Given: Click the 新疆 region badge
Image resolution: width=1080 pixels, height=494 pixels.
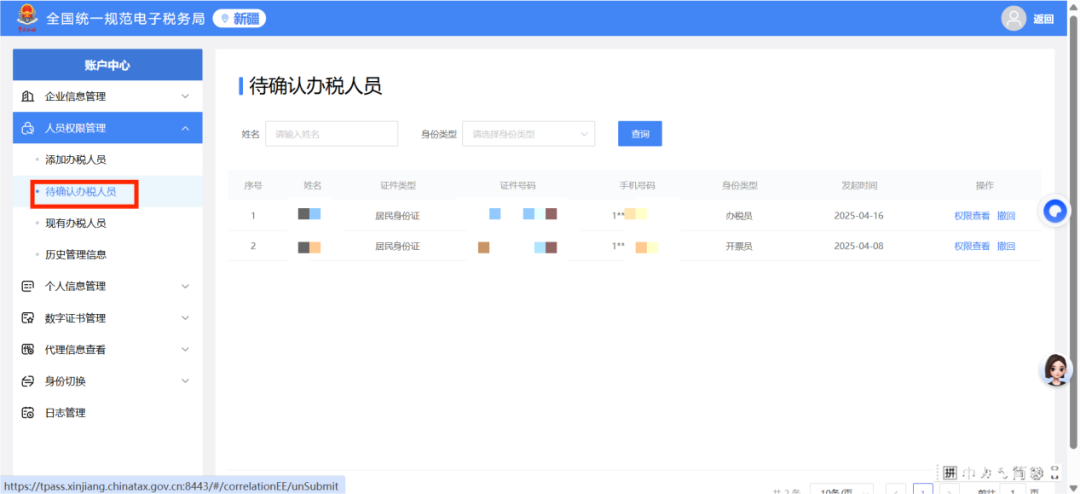Looking at the screenshot, I should point(239,19).
